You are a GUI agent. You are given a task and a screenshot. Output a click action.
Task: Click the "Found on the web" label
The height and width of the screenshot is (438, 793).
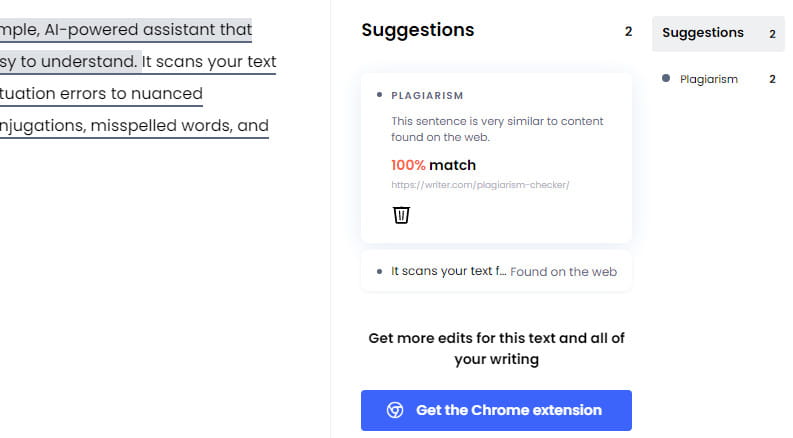[x=563, y=272]
